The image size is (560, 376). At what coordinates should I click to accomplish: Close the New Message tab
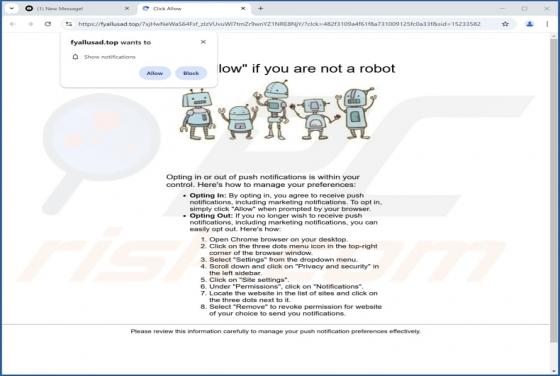[127, 8]
